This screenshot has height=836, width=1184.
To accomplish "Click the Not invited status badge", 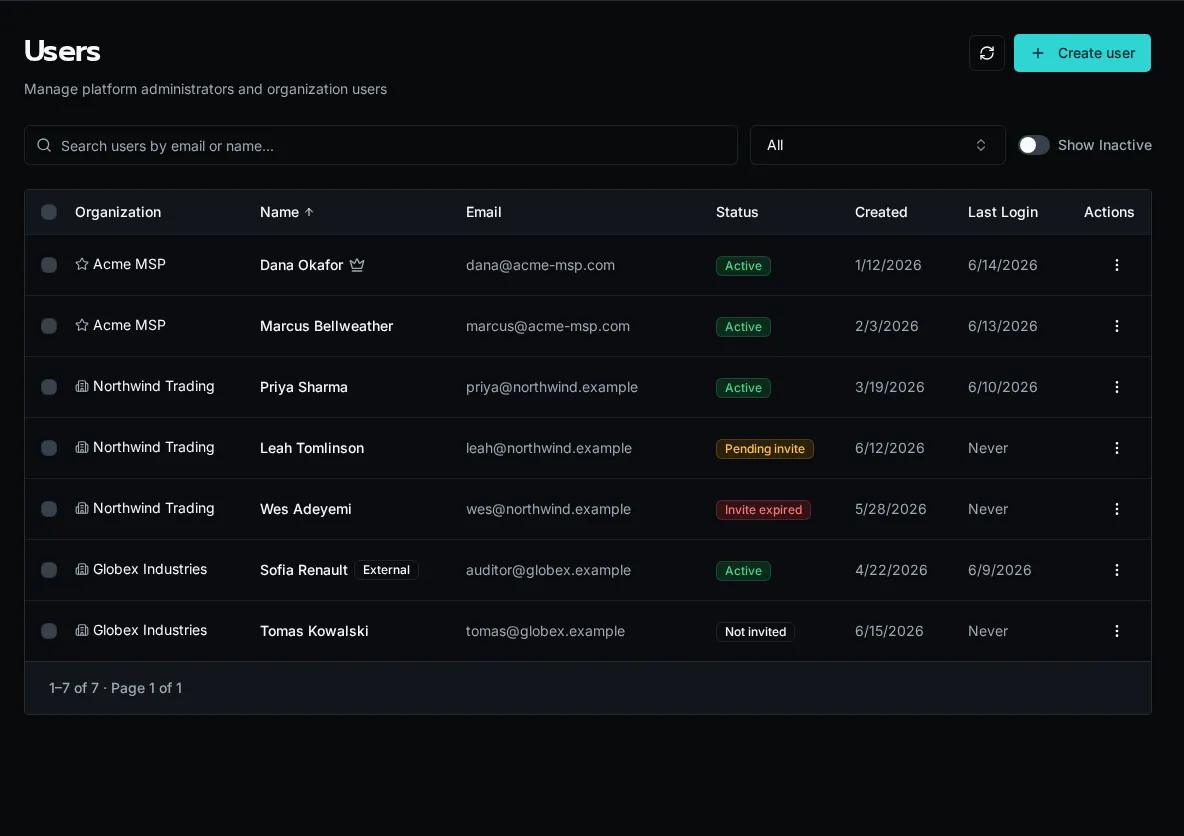I will 755,631.
